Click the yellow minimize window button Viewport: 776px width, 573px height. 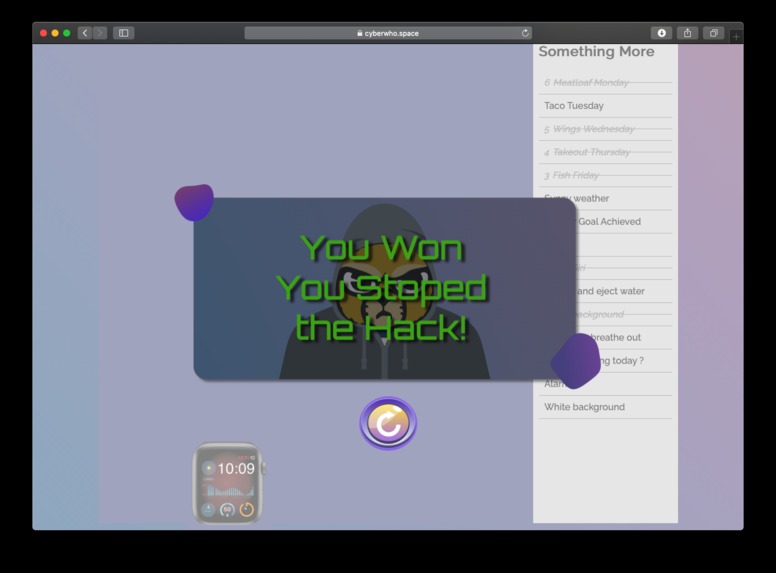click(55, 33)
